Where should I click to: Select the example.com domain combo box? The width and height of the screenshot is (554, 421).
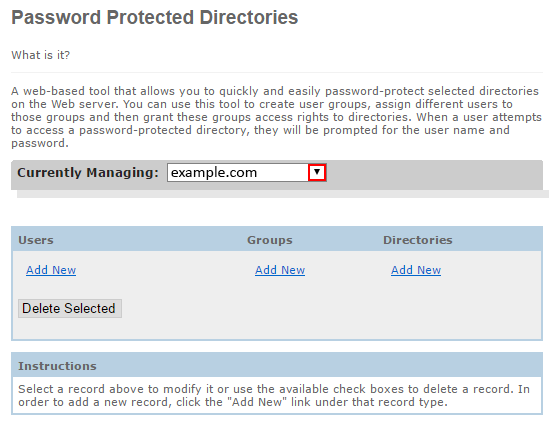[247, 172]
